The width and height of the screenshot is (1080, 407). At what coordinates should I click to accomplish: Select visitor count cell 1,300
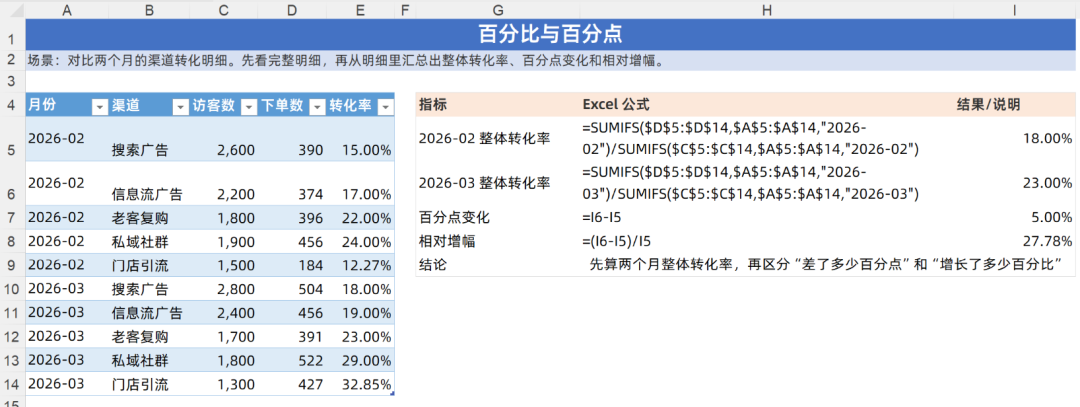click(x=224, y=384)
